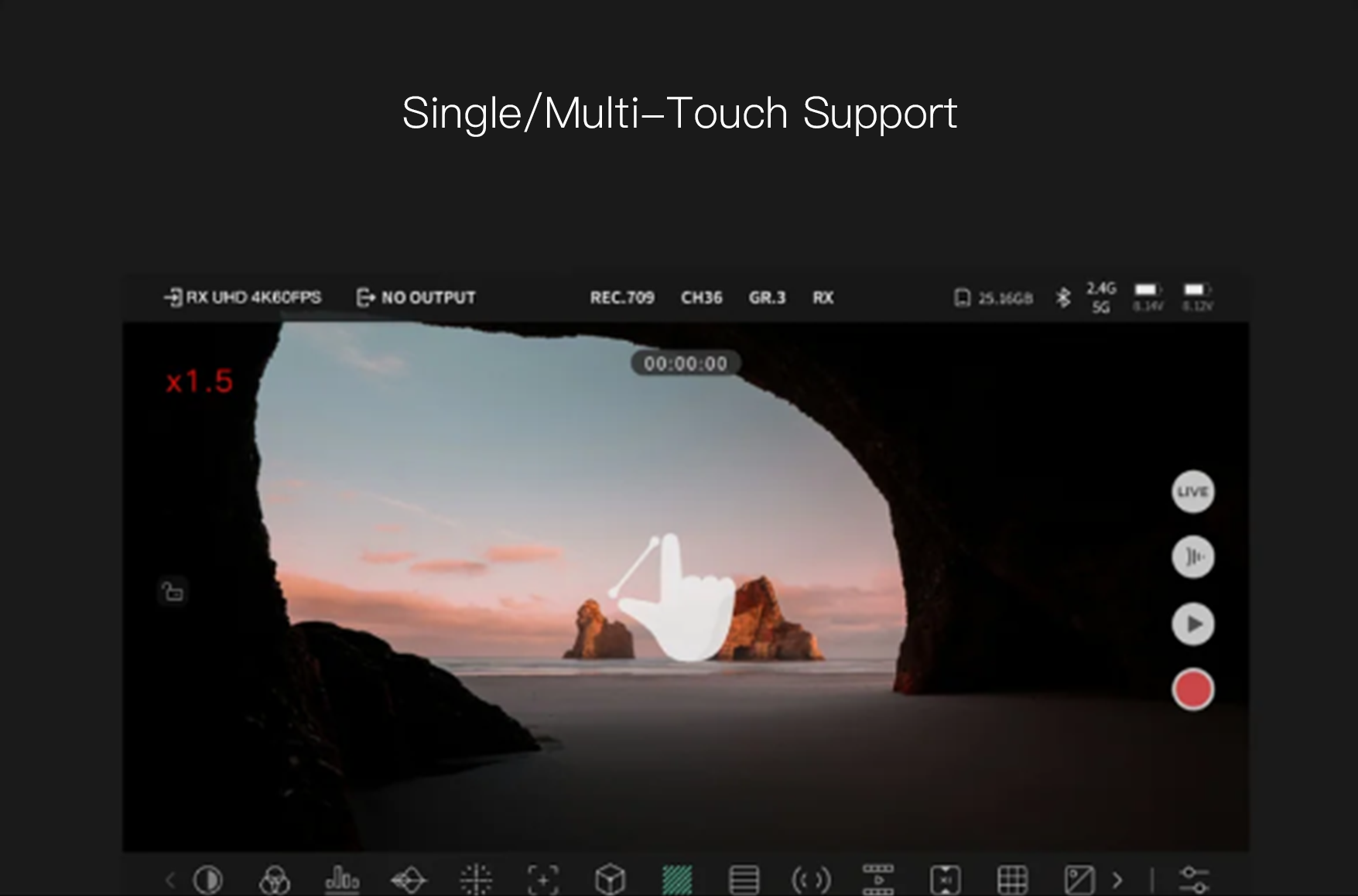
Task: Tap the red record button
Action: (1192, 689)
